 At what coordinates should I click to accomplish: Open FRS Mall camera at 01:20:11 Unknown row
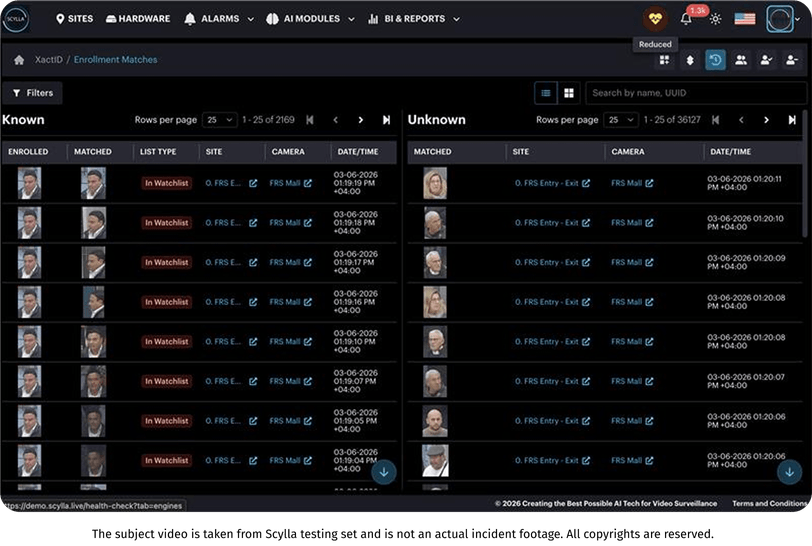point(632,183)
